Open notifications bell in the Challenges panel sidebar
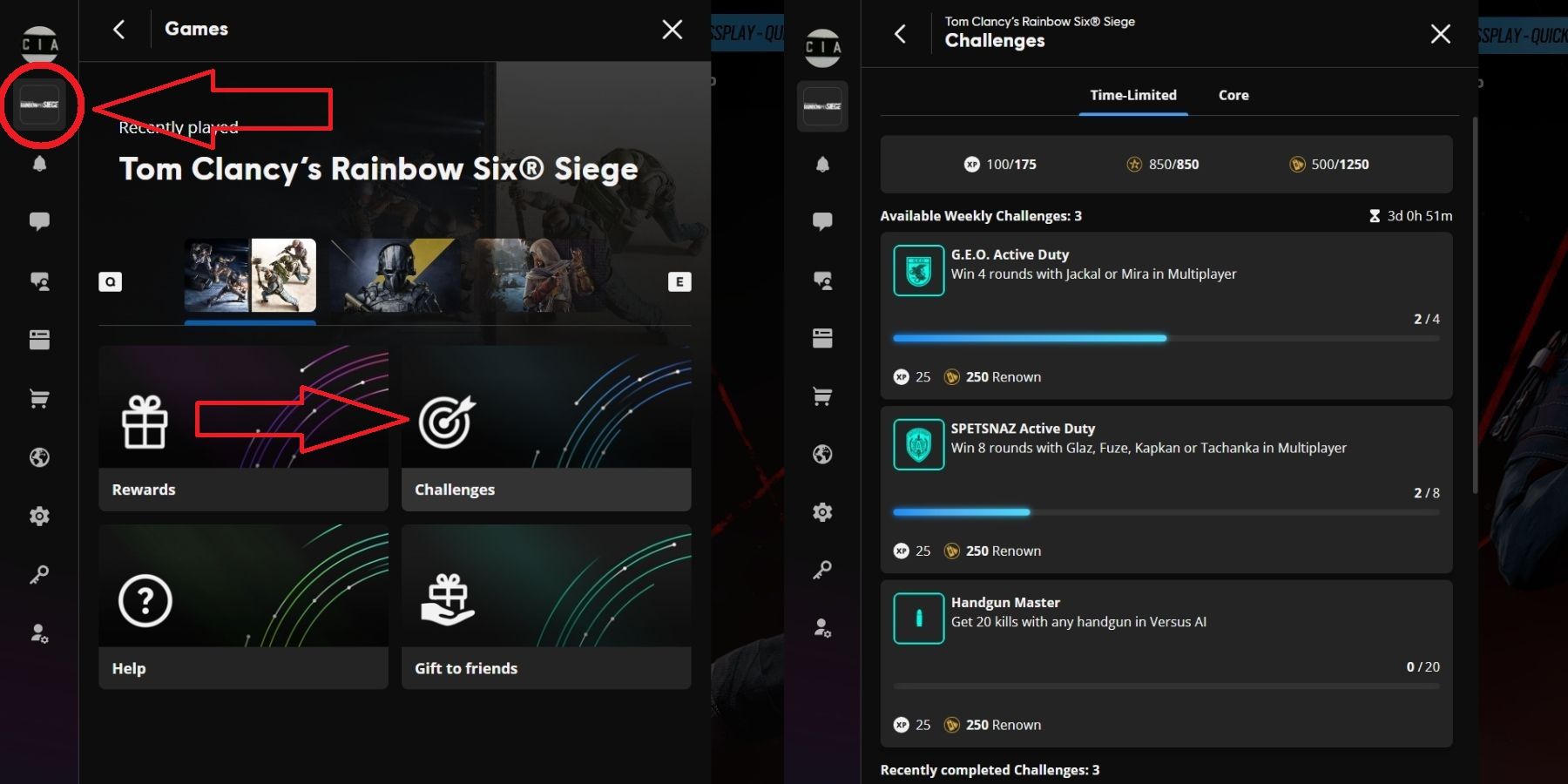Screen dimensions: 1568x784 click(822, 164)
